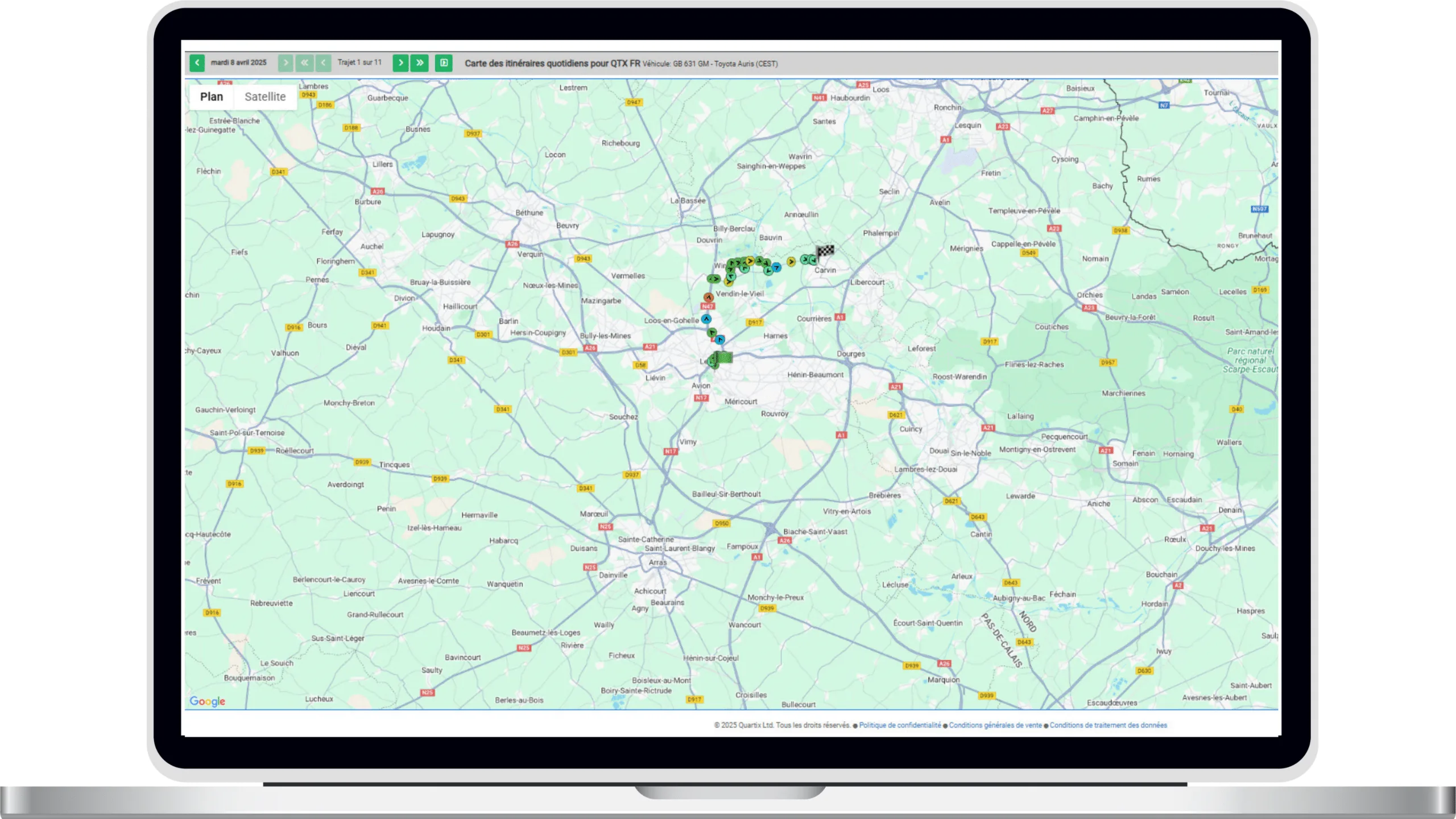Click the Denain label on the map
Viewport: 1456px width, 819px height.
pyautogui.click(x=1230, y=510)
